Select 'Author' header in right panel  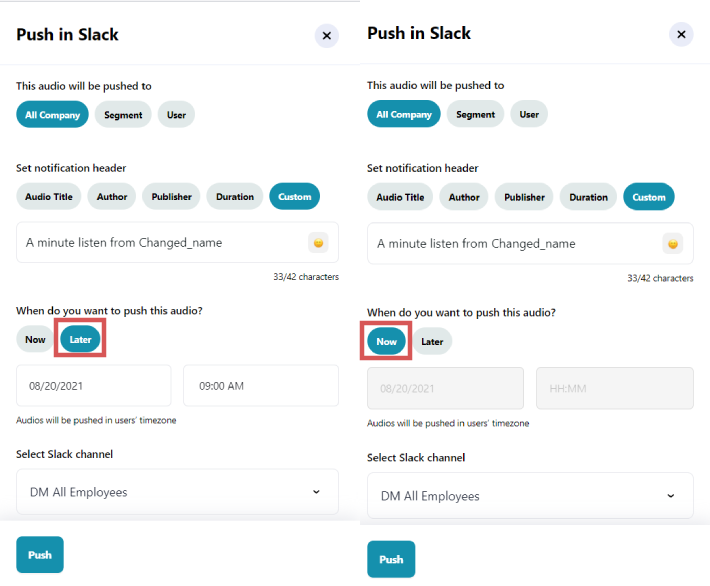464,197
